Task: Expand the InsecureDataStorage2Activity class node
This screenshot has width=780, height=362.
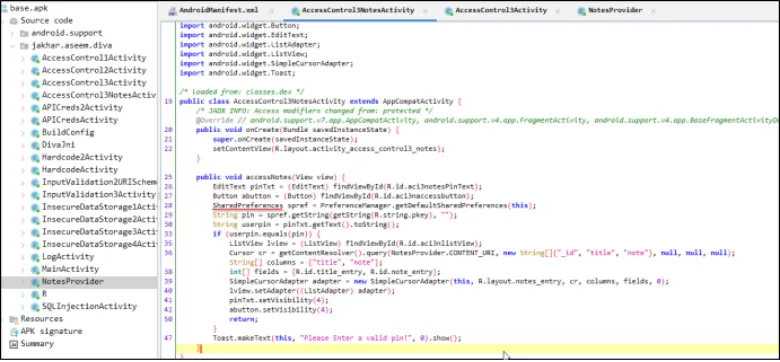Action: (22, 220)
